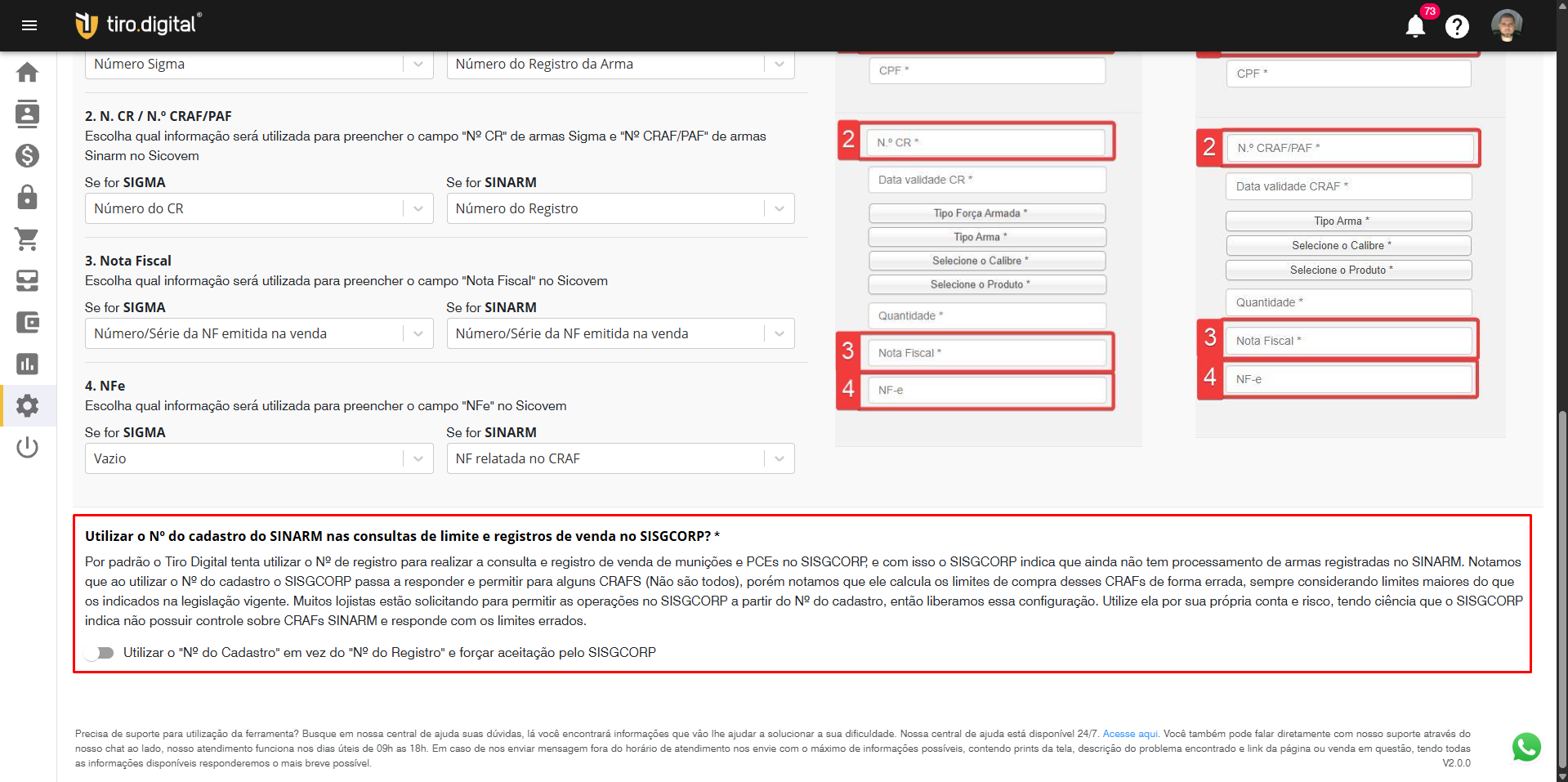Enable the 'Nº do Cadastro' toggle switch
Screen dimensions: 1568x782
pos(99,653)
